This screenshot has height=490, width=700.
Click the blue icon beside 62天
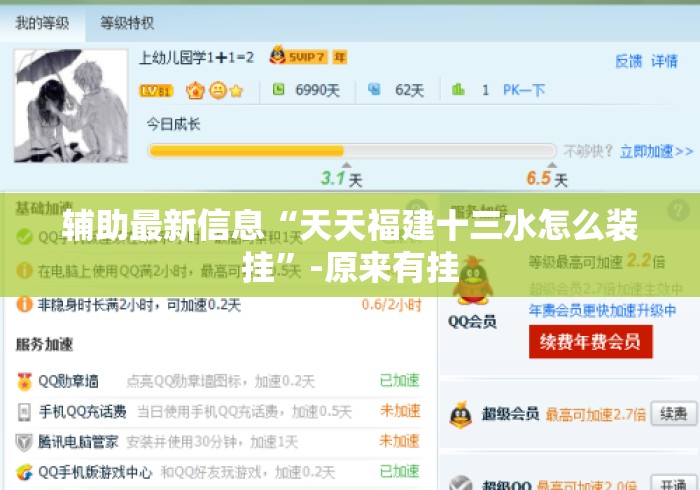coord(374,89)
